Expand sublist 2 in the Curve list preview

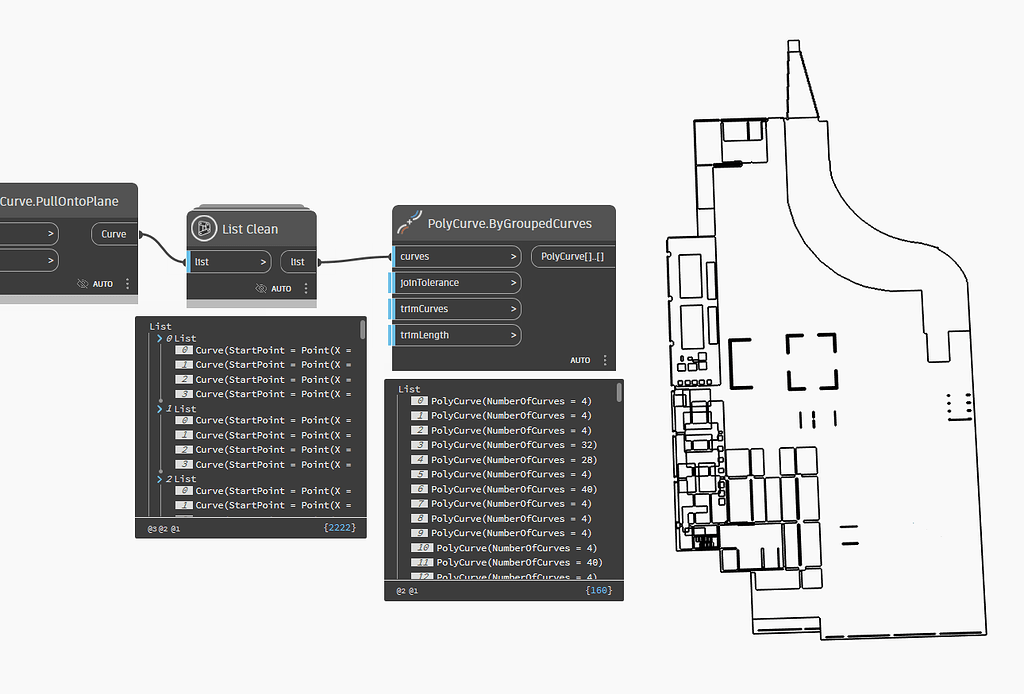pyautogui.click(x=159, y=478)
